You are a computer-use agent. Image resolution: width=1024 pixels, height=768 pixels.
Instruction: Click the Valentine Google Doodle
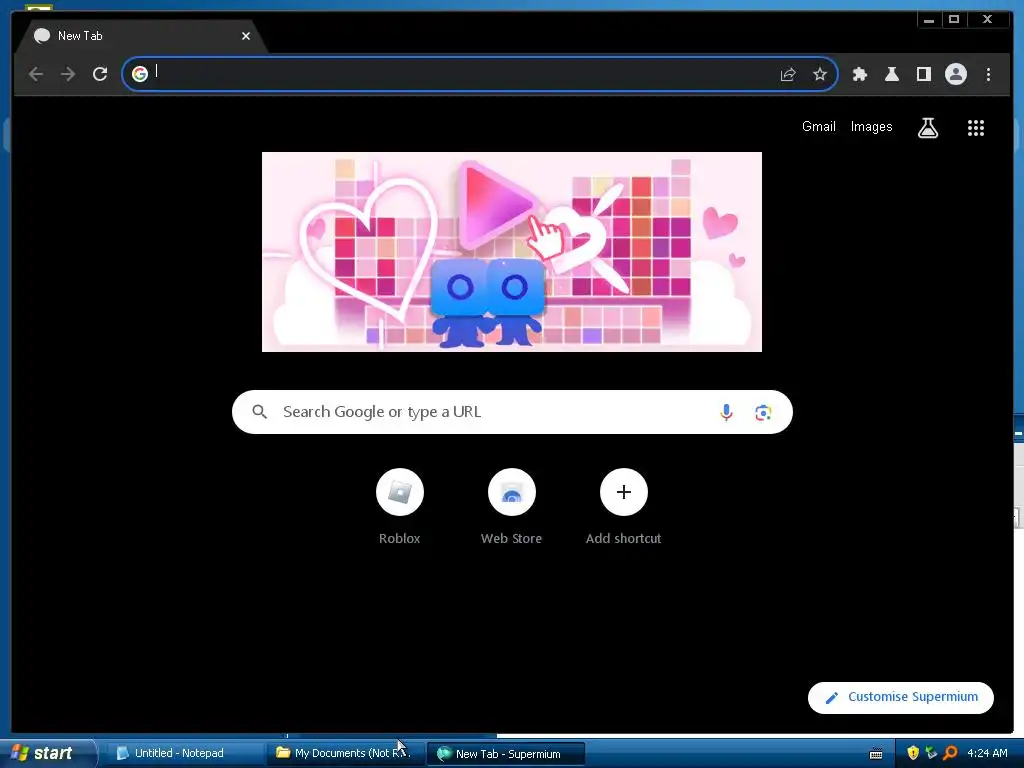tap(511, 252)
